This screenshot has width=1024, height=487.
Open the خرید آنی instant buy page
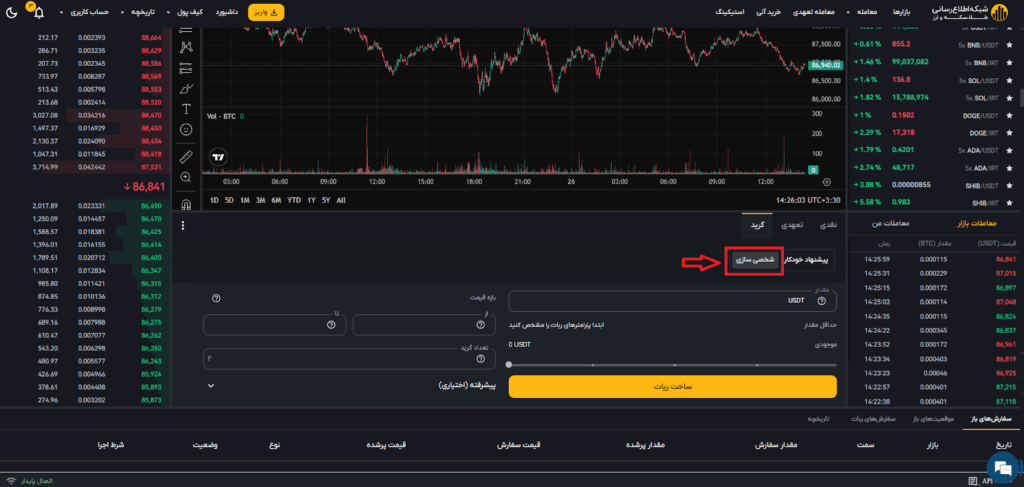(x=769, y=12)
